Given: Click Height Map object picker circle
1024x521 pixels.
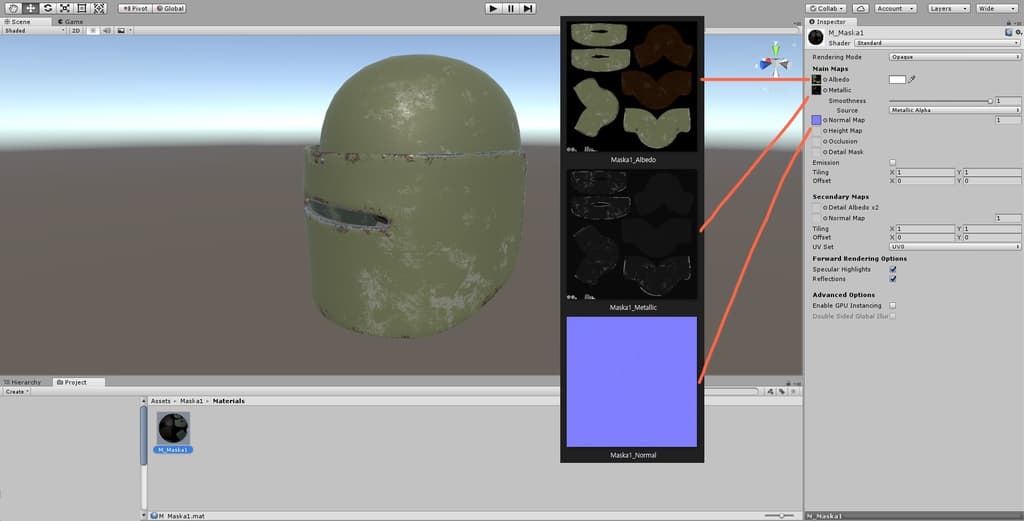Looking at the screenshot, I should pos(825,131).
